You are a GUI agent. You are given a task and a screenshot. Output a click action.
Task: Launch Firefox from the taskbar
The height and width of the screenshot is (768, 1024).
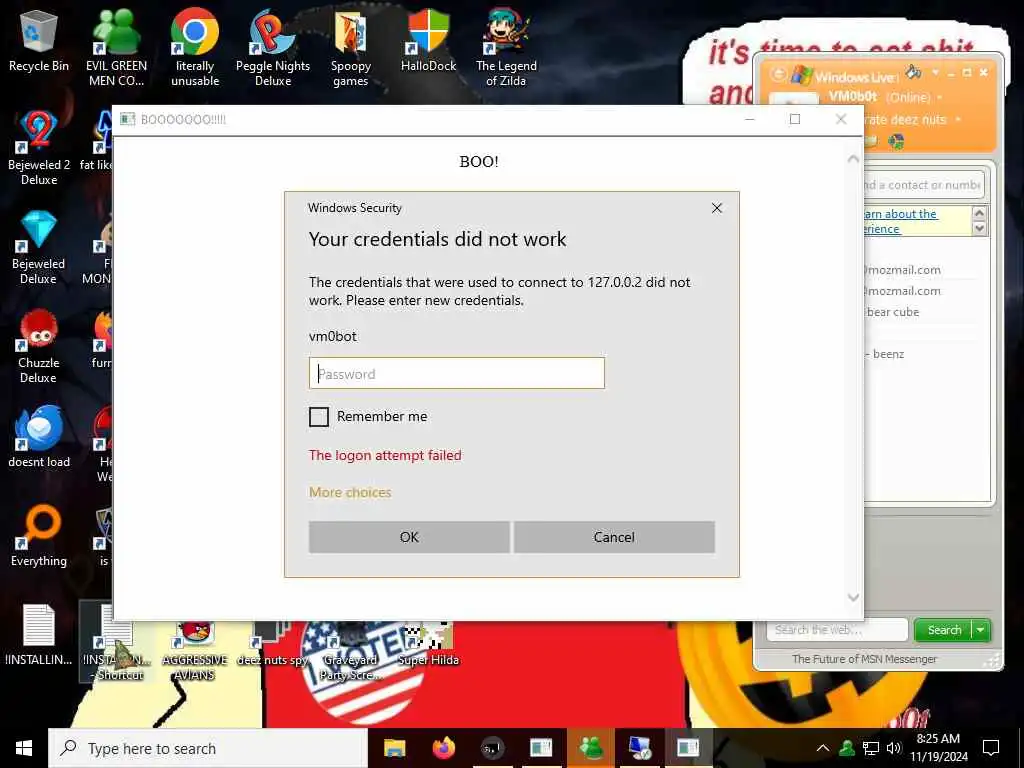point(443,748)
